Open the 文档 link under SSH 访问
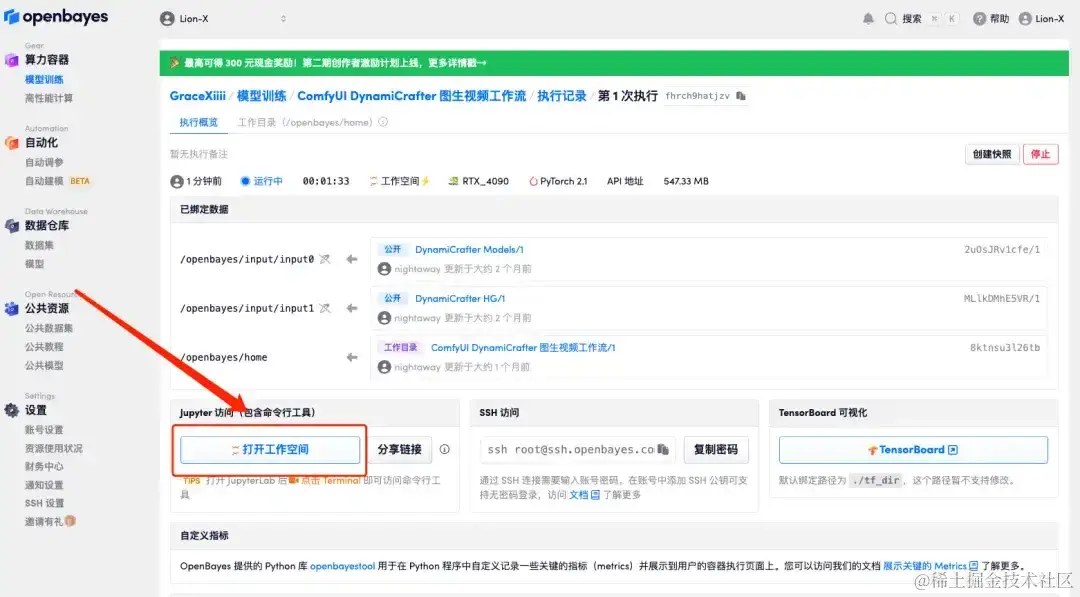This screenshot has width=1080, height=597. click(584, 494)
